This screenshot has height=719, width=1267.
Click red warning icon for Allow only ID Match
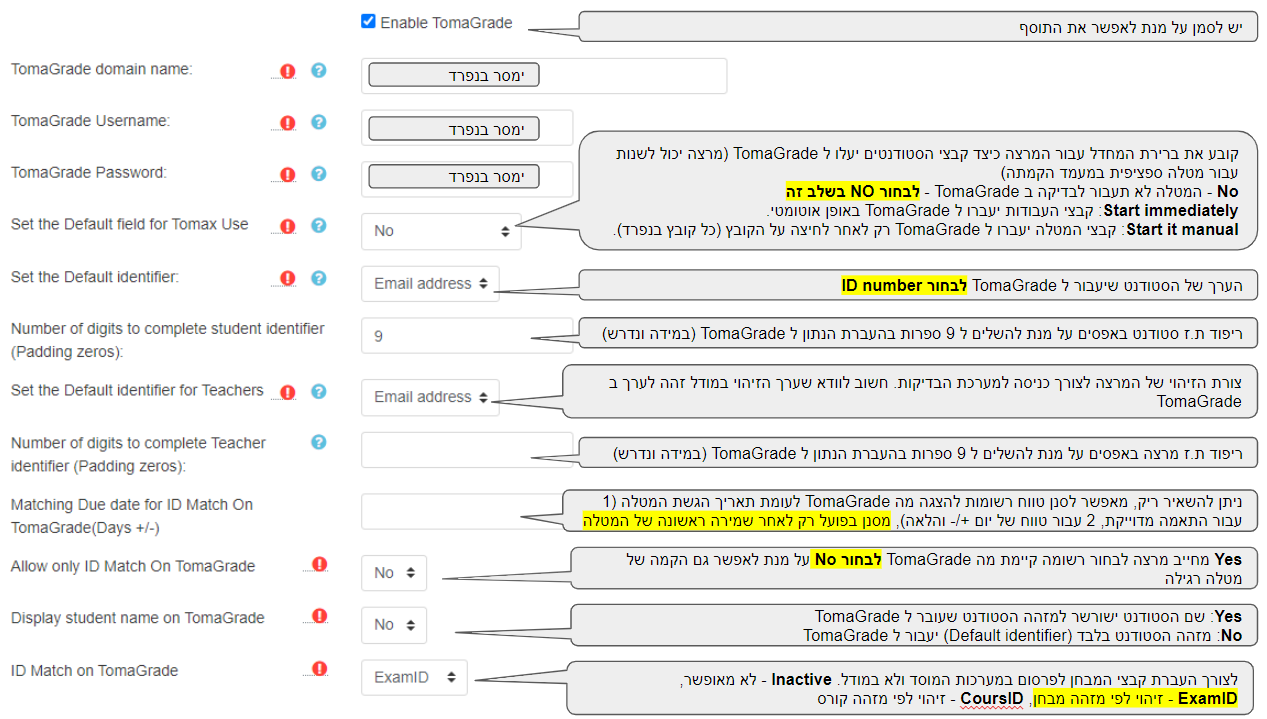pos(319,565)
